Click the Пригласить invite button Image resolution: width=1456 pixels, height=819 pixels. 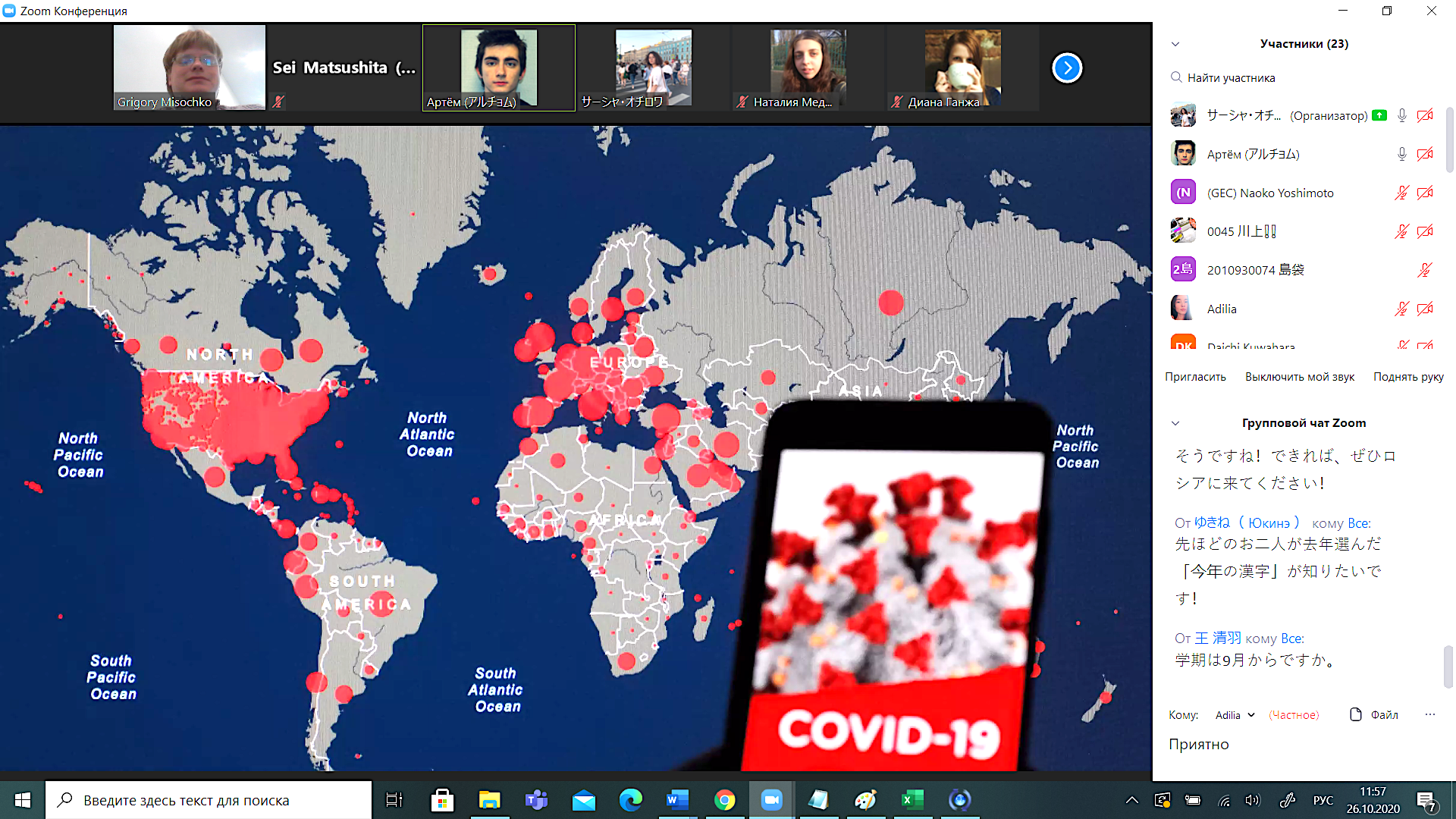coord(1195,377)
